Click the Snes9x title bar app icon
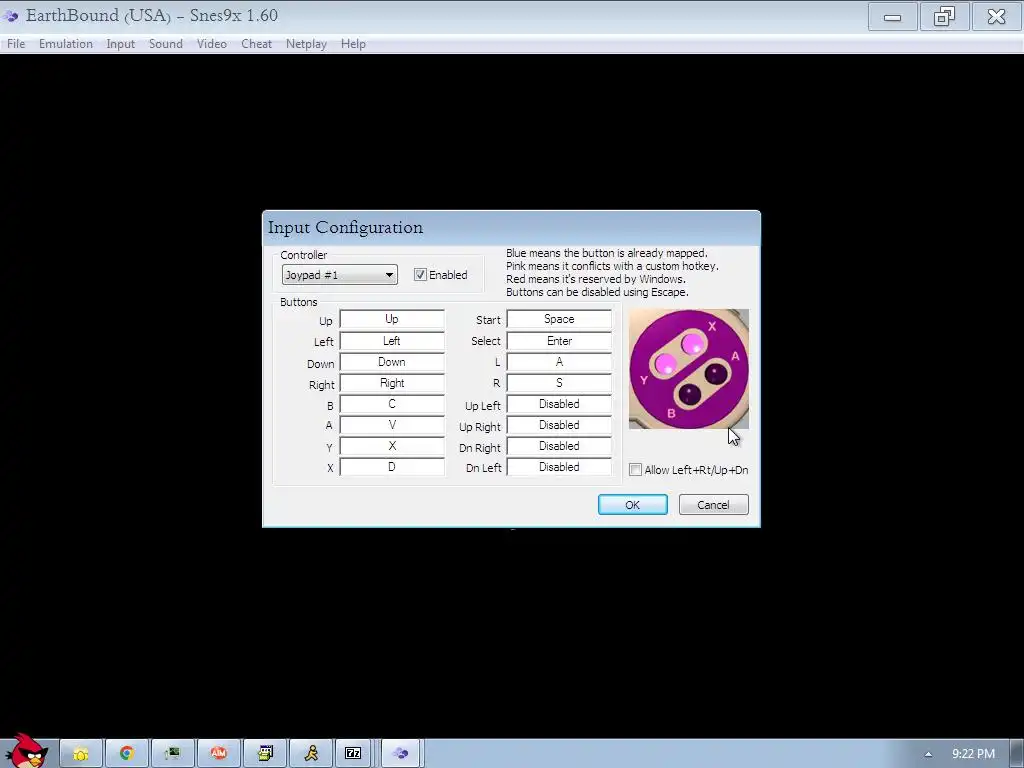 coord(11,15)
